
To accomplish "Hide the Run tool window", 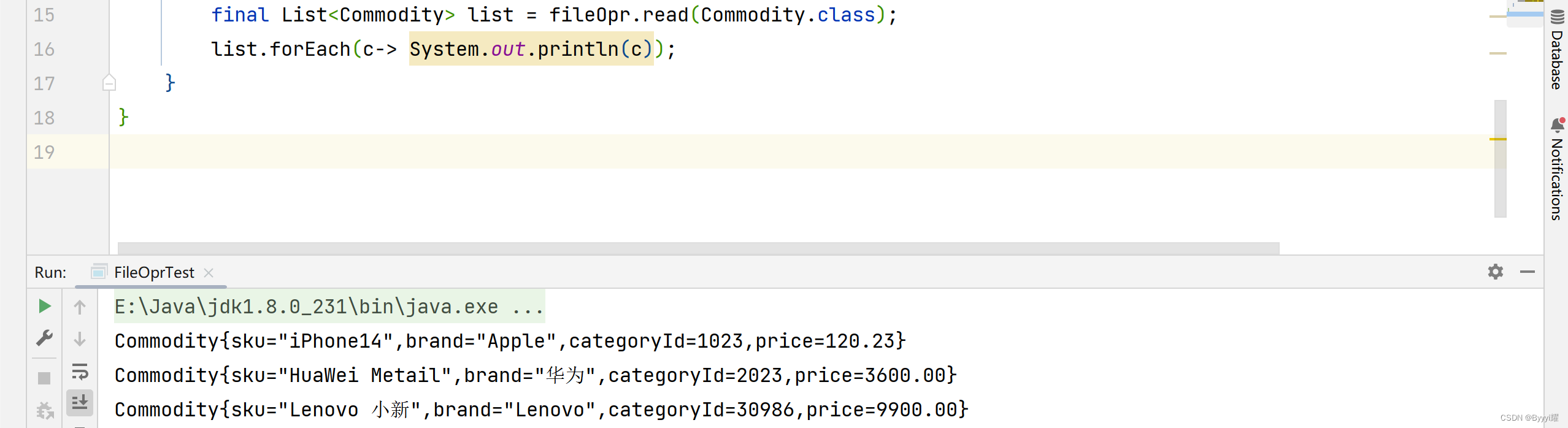I will (1528, 272).
